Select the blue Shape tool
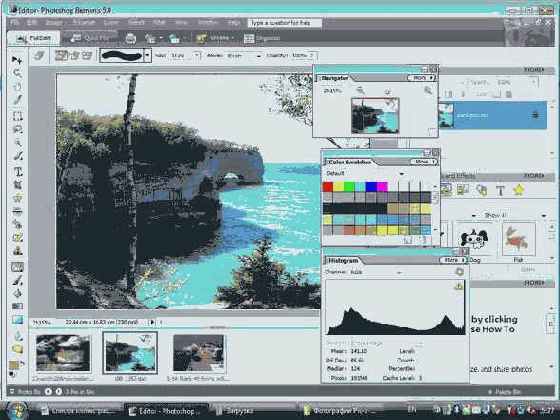Viewport: 560px width, 420px height. (x=18, y=320)
